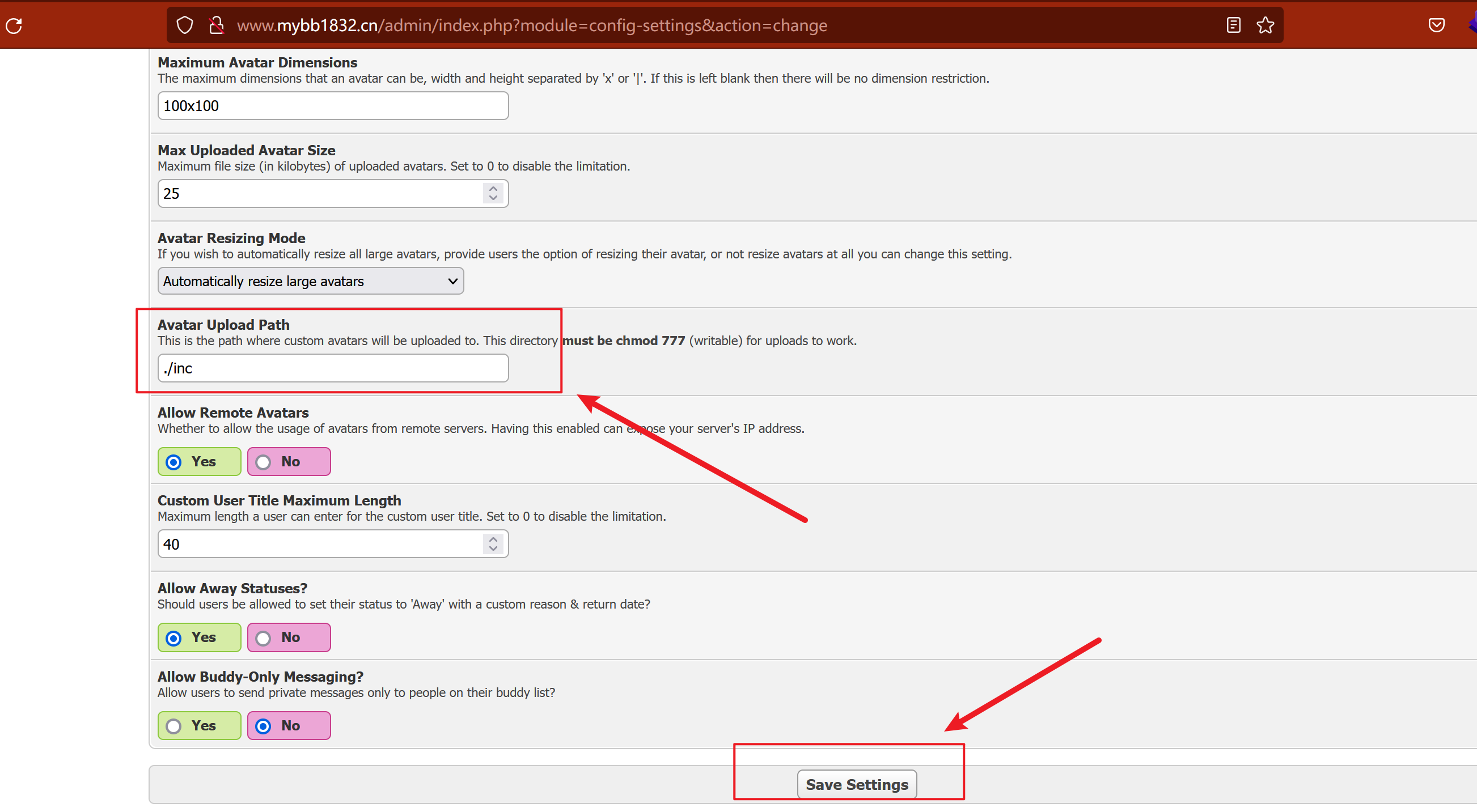1477x812 pixels.
Task: Click the insecure connection lock icon
Action: tap(216, 25)
